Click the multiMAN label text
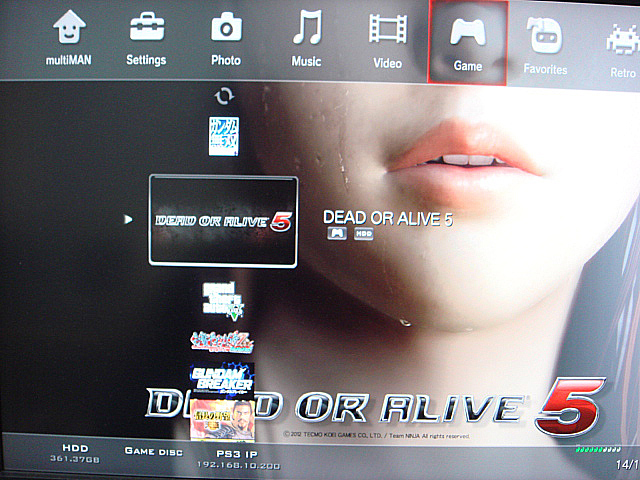640x480 pixels. (69, 60)
